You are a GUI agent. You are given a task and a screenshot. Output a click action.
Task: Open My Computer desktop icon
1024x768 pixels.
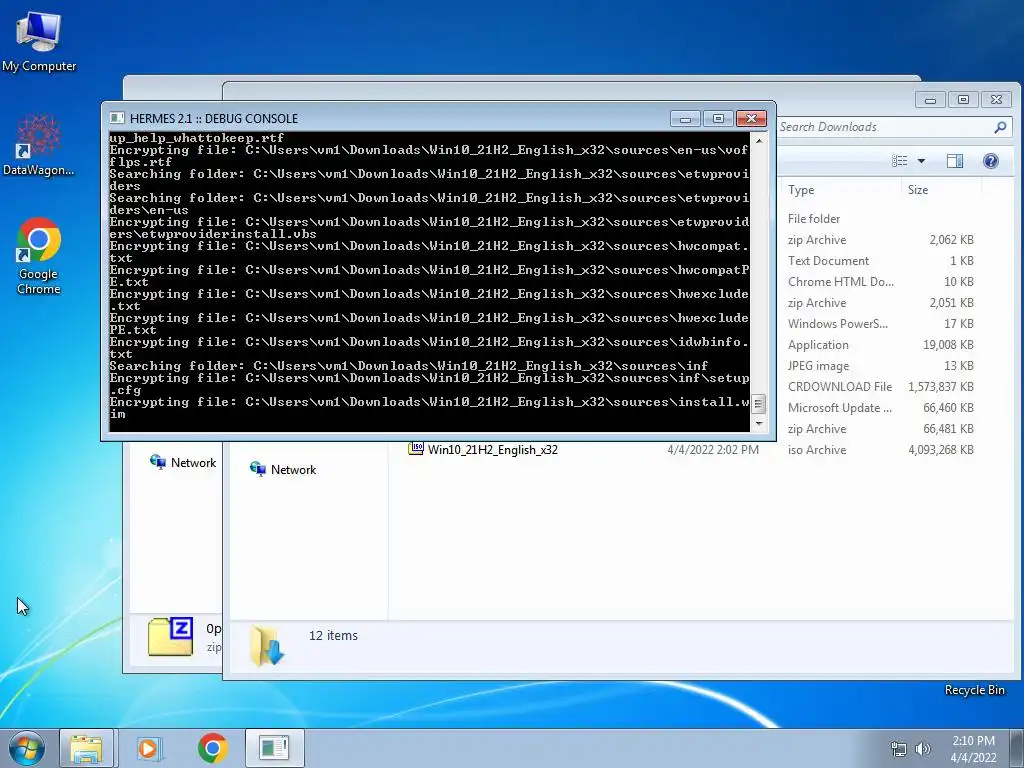[39, 40]
